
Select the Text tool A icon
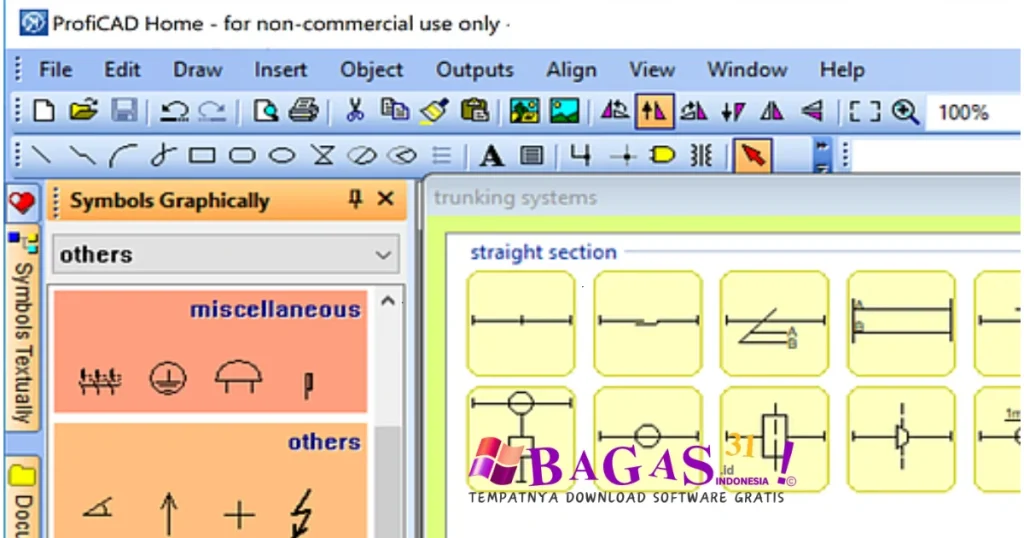[x=491, y=155]
